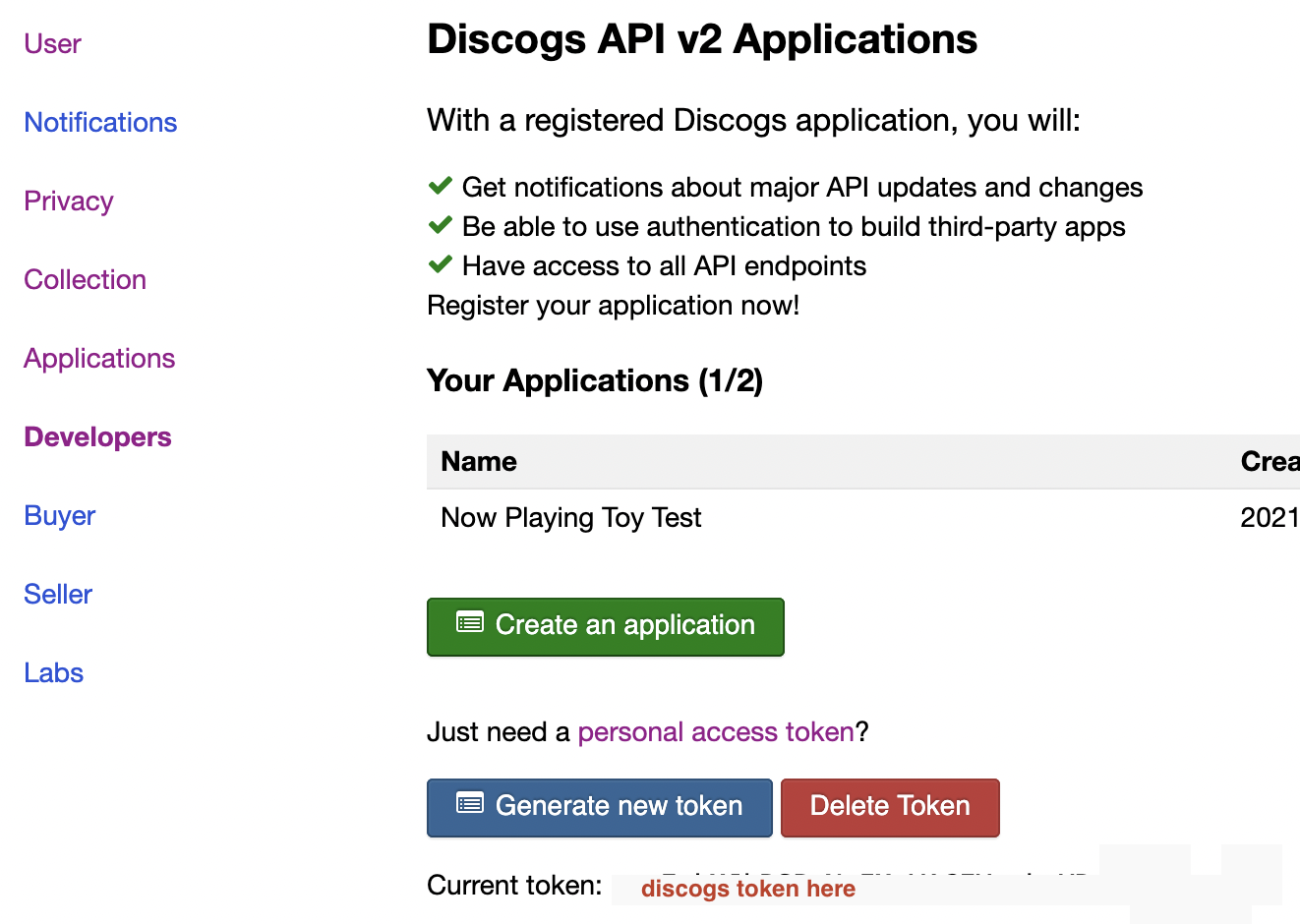Click the current token value text
This screenshot has width=1300, height=924.
pyautogui.click(x=747, y=889)
